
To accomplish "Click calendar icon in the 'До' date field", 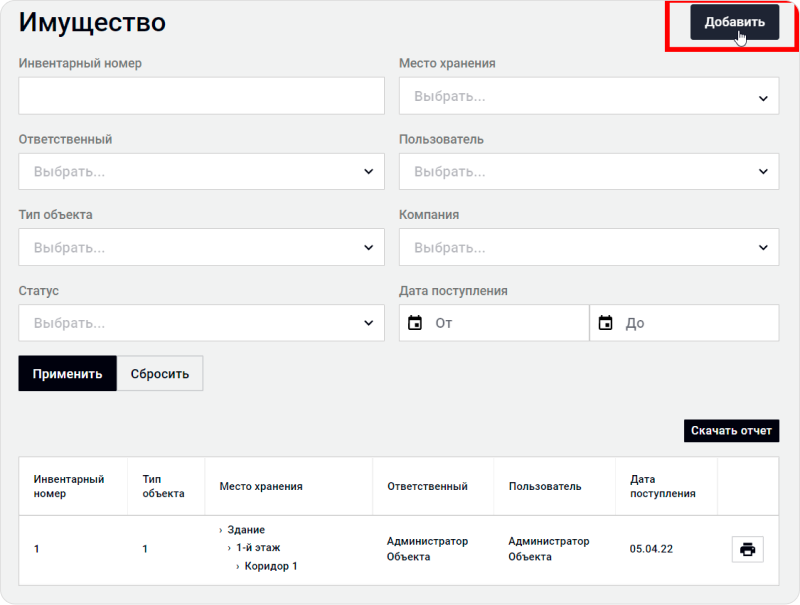I will click(605, 323).
